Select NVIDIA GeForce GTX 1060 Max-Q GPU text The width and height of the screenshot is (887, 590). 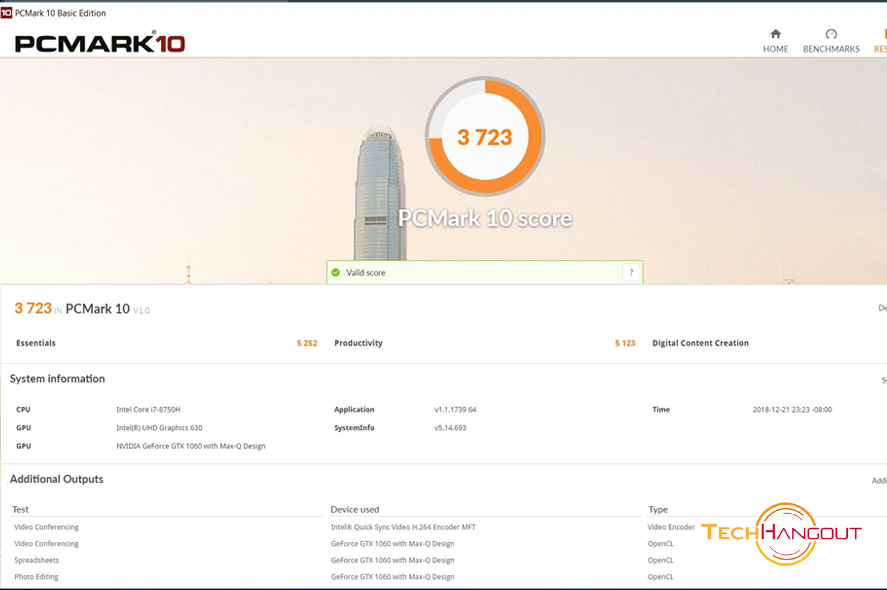[x=191, y=446]
